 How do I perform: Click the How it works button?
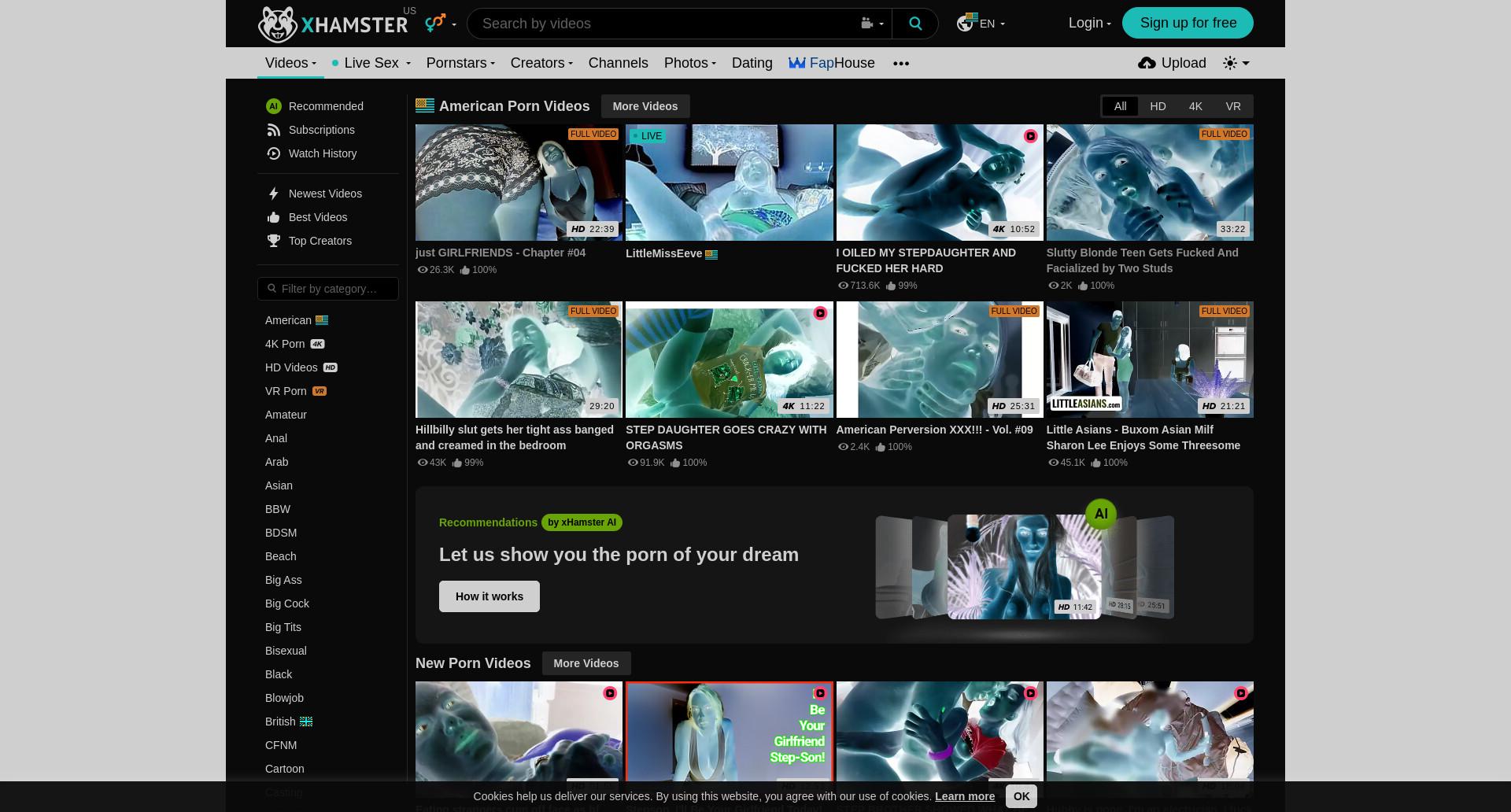pyautogui.click(x=490, y=596)
